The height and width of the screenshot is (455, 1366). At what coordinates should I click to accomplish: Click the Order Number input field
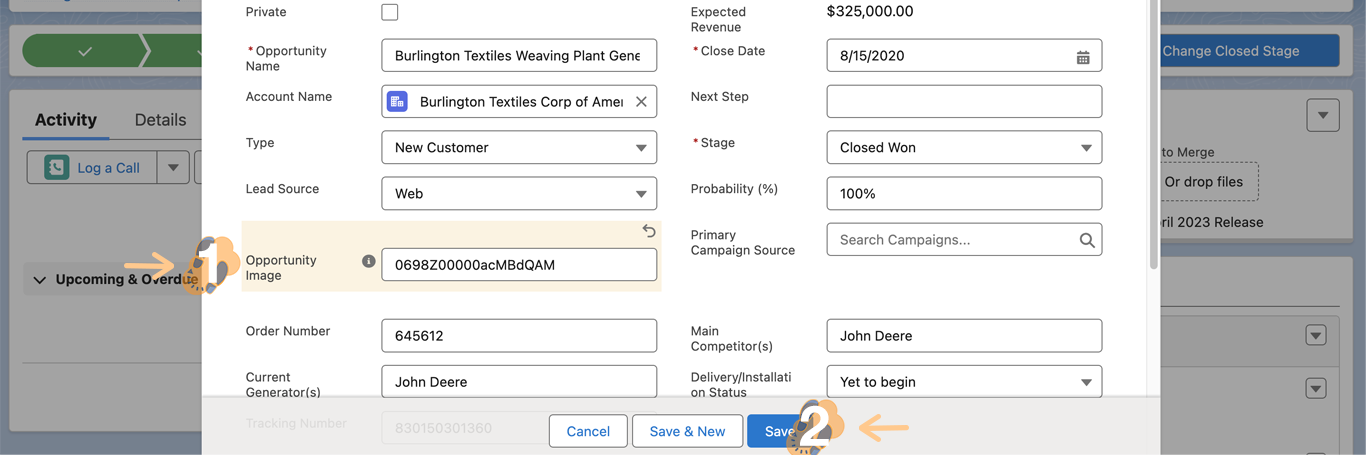pyautogui.click(x=519, y=336)
